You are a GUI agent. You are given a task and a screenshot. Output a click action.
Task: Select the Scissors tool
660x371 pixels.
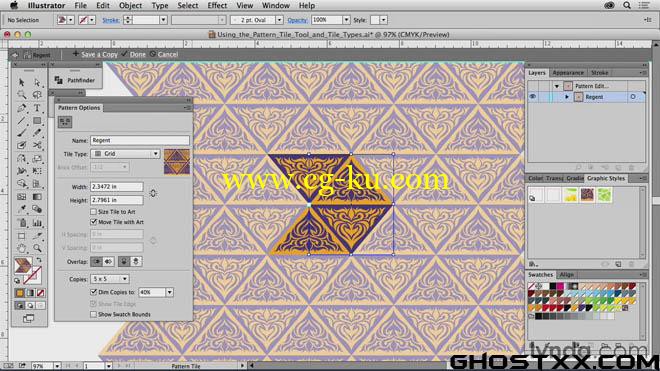tap(37, 146)
